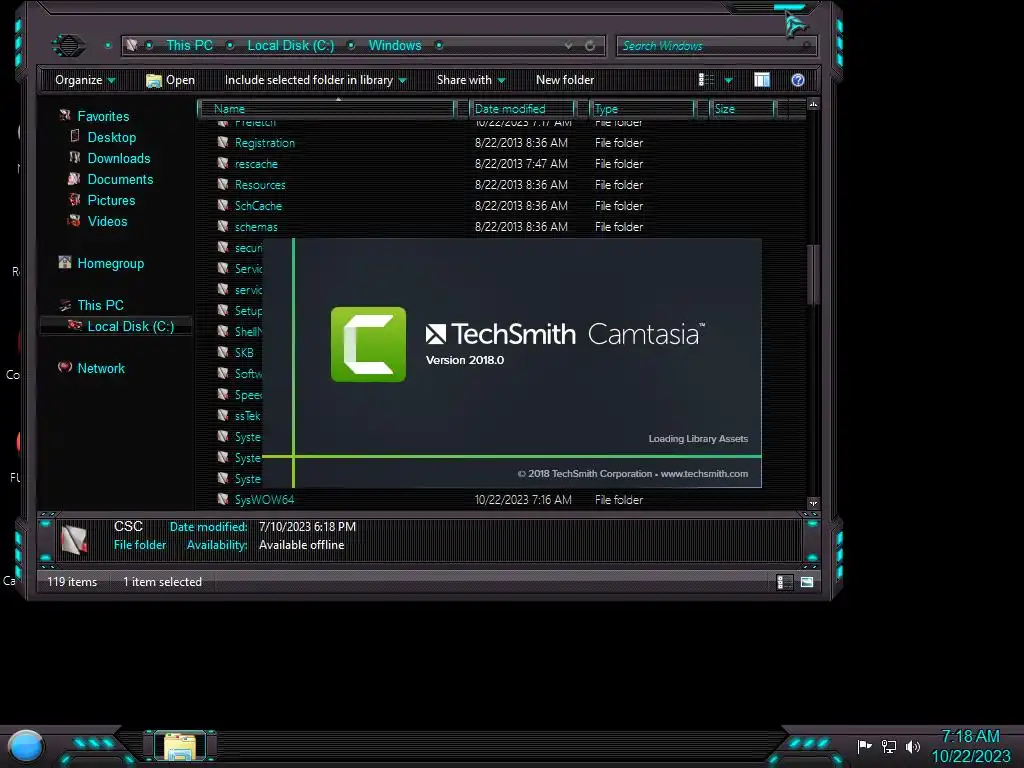Expand Include selected folder in library
Image resolution: width=1024 pixels, height=768 pixels.
pyautogui.click(x=315, y=80)
